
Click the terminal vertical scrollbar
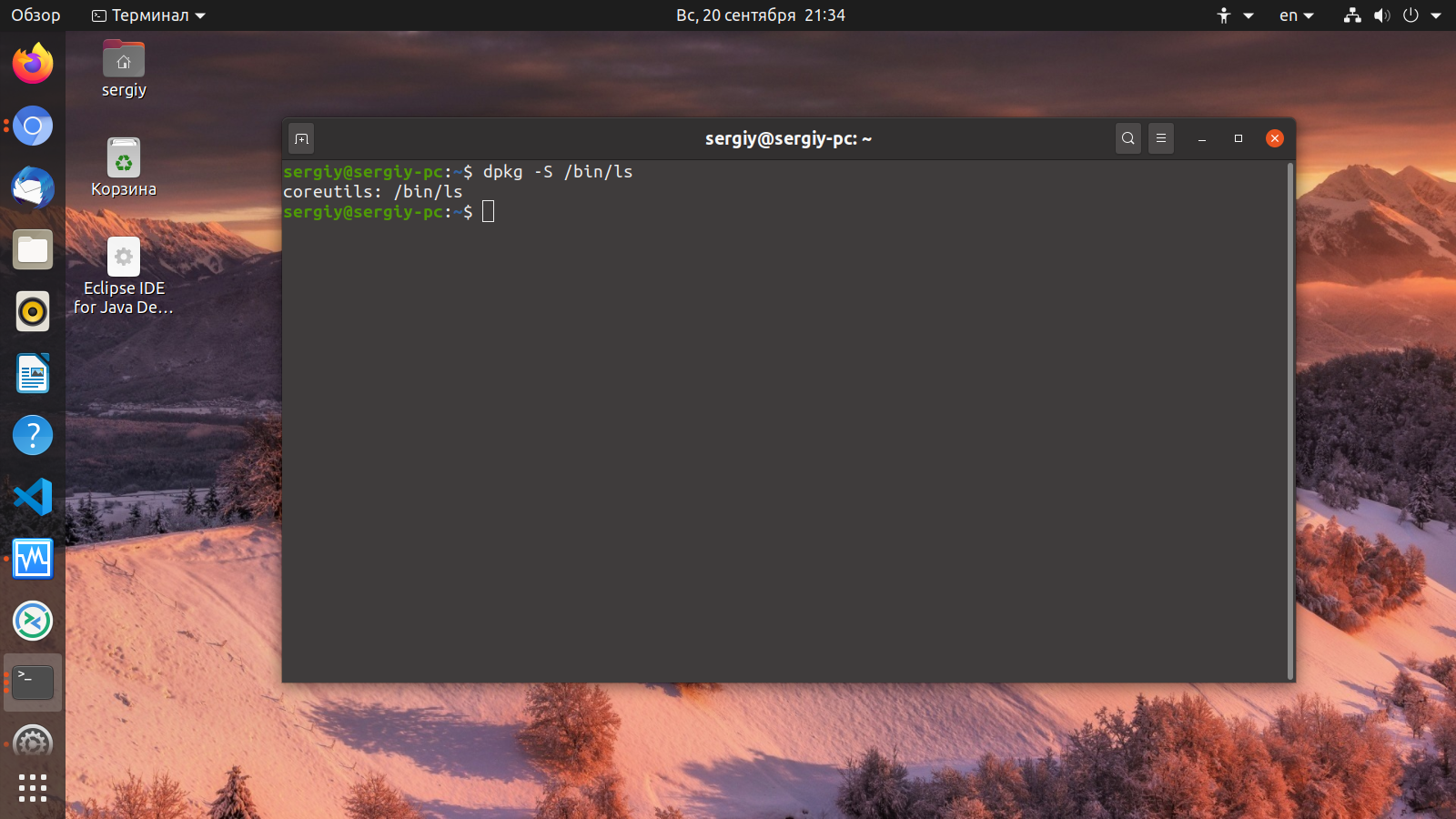[1290, 421]
